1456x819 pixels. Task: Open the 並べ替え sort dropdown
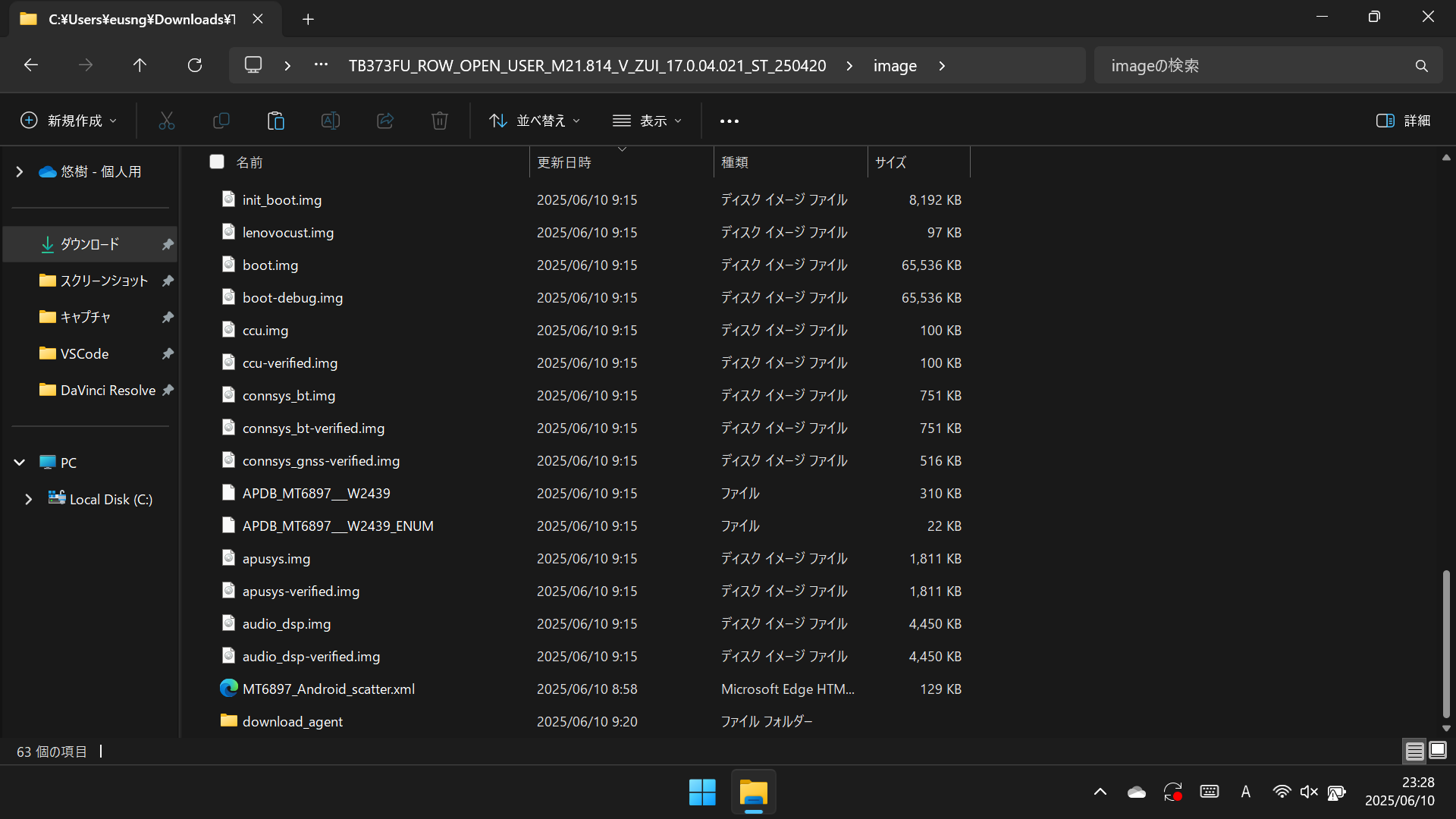click(x=535, y=121)
